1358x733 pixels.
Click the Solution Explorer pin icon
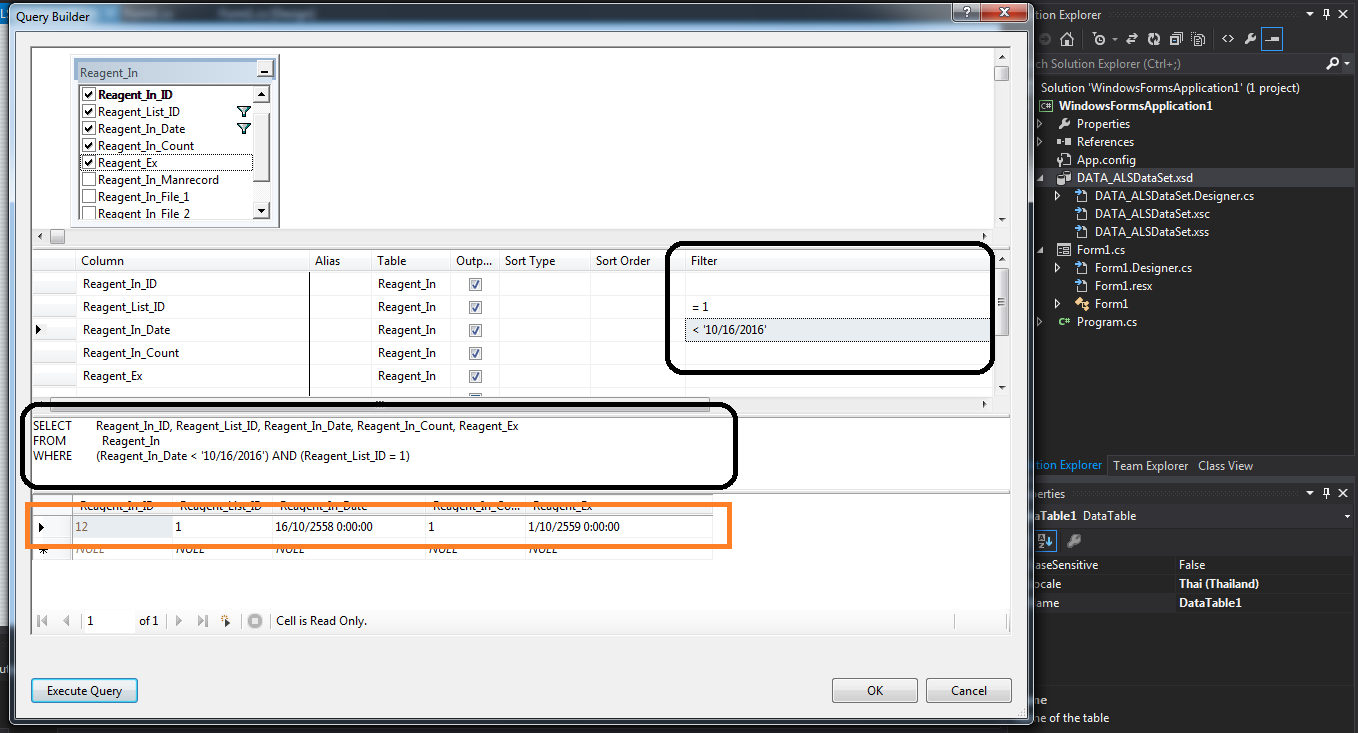pyautogui.click(x=1327, y=14)
